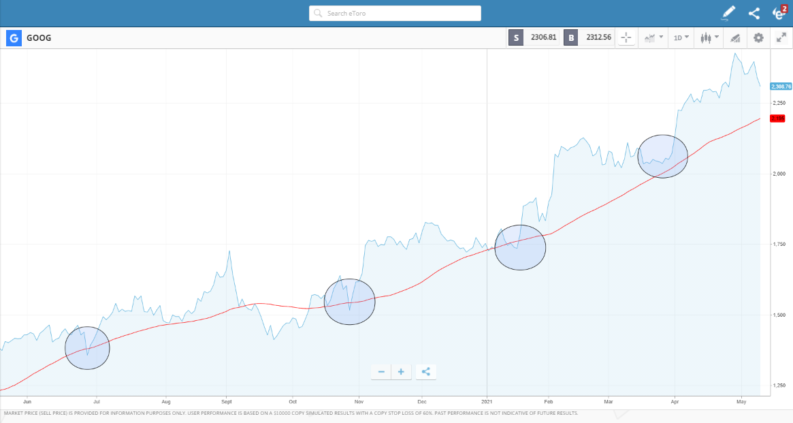The image size is (793, 423).
Task: Click the pencil edit icon in header
Action: coord(728,13)
